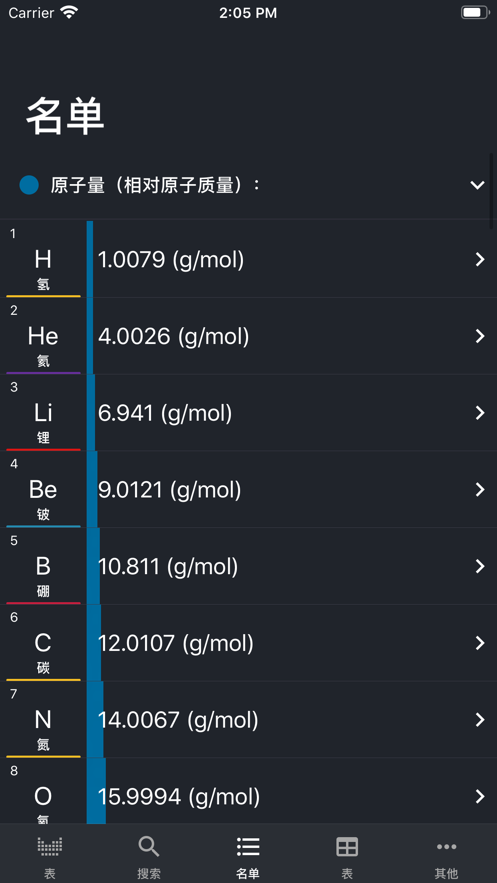This screenshot has width=497, height=883.
Task: Select the Be 铍 element cell
Action: (x=43, y=489)
